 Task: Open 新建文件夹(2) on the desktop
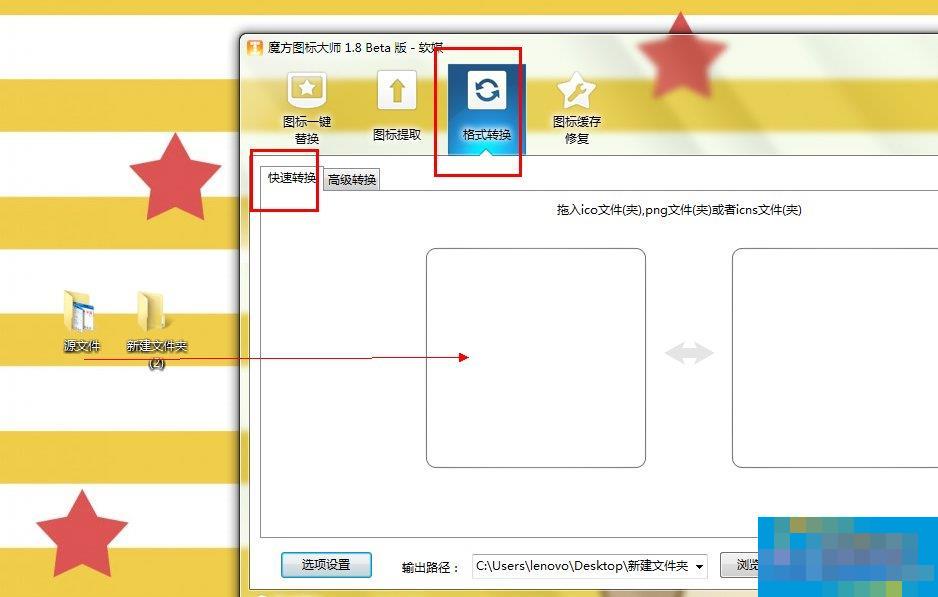point(155,315)
